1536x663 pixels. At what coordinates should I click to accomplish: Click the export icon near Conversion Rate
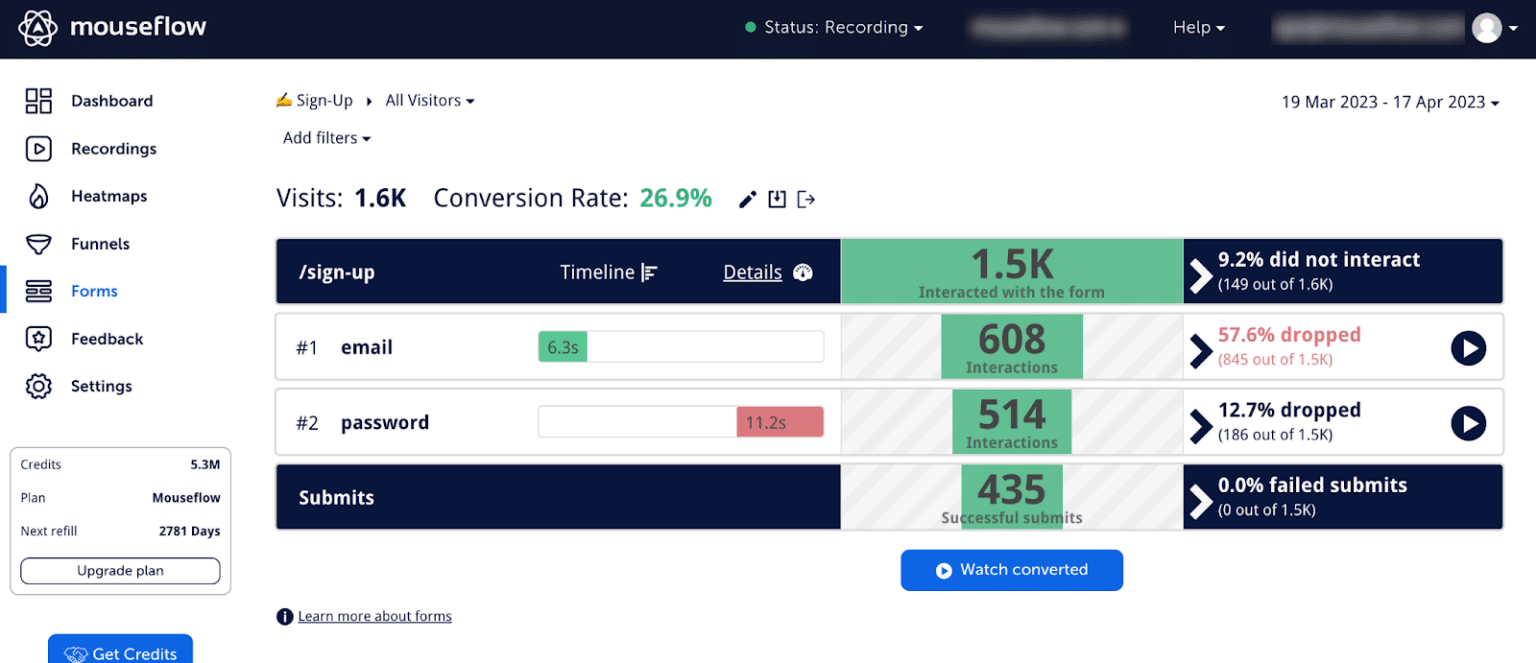click(806, 199)
